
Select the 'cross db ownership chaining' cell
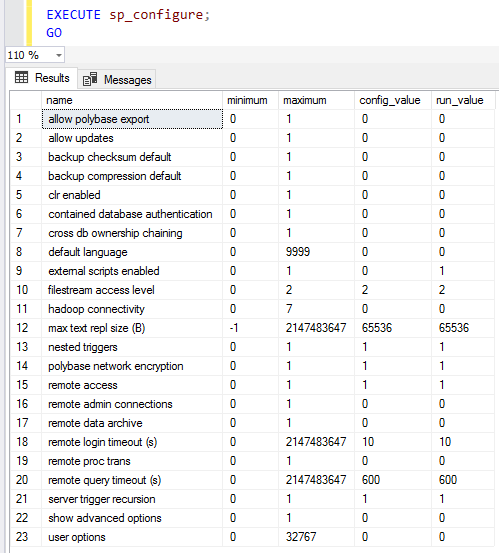132,233
